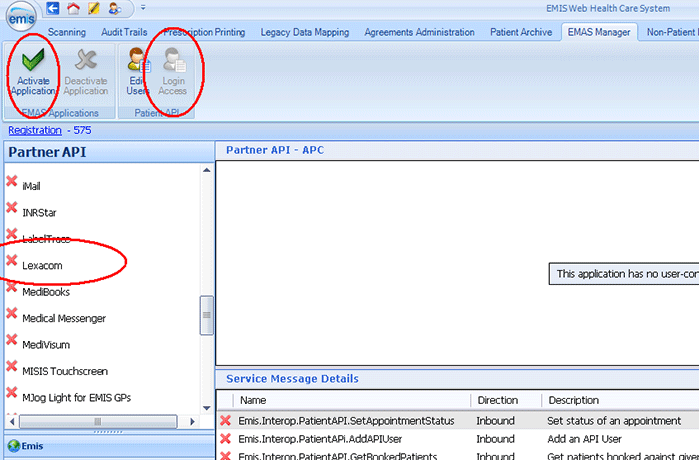Click red cross icon beside MediVisum
Viewport: 699px width, 460px height.
click(x=12, y=340)
